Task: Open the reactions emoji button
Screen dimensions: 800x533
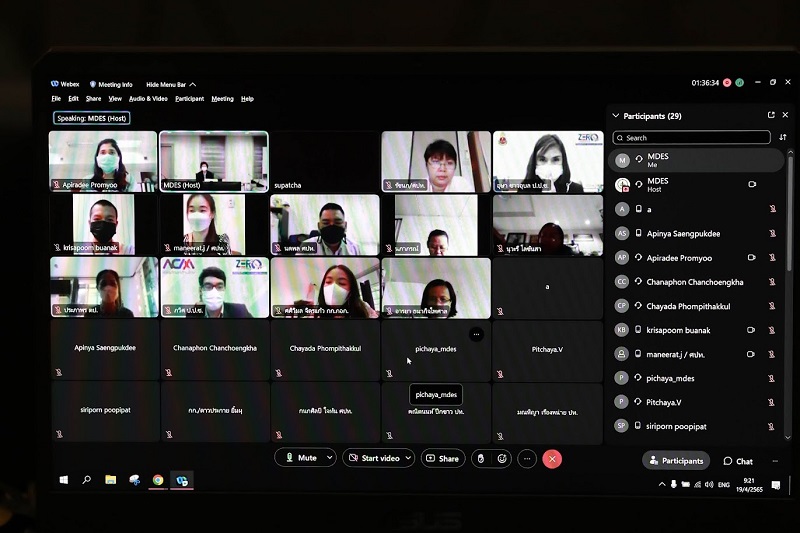Action: click(x=502, y=458)
